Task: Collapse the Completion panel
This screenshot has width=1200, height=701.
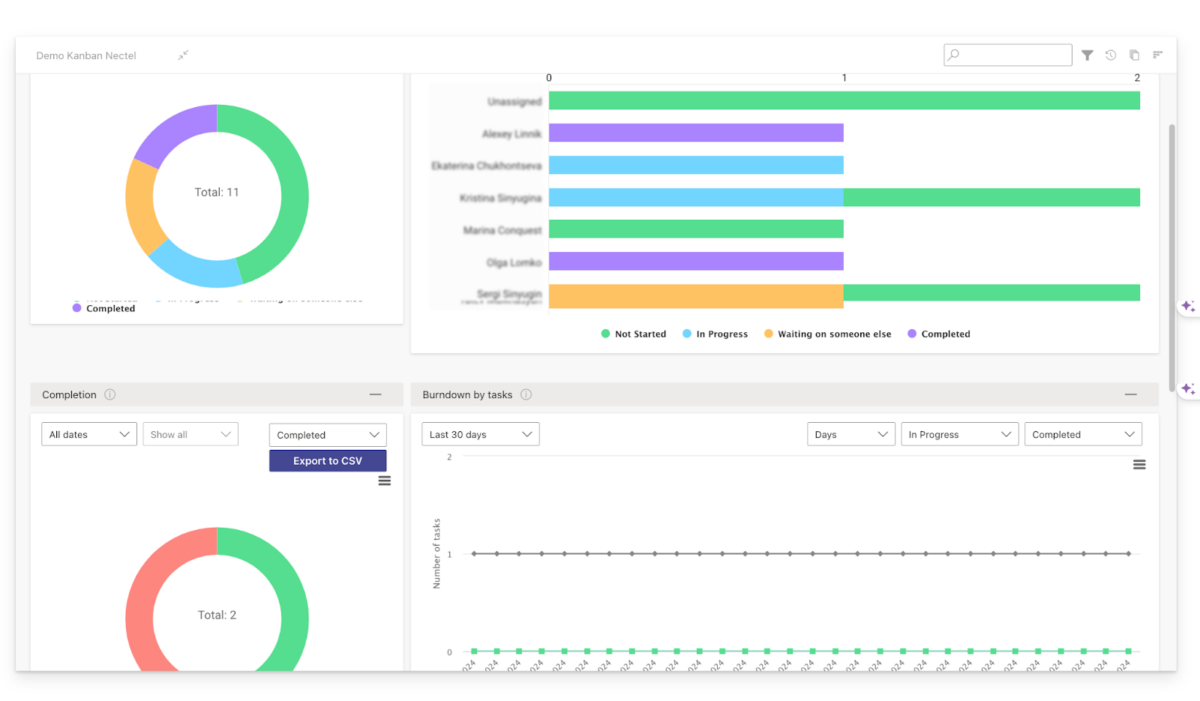Action: [377, 394]
